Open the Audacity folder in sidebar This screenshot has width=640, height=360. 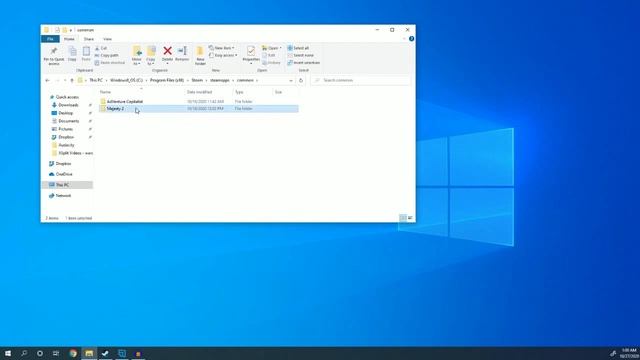click(66, 145)
